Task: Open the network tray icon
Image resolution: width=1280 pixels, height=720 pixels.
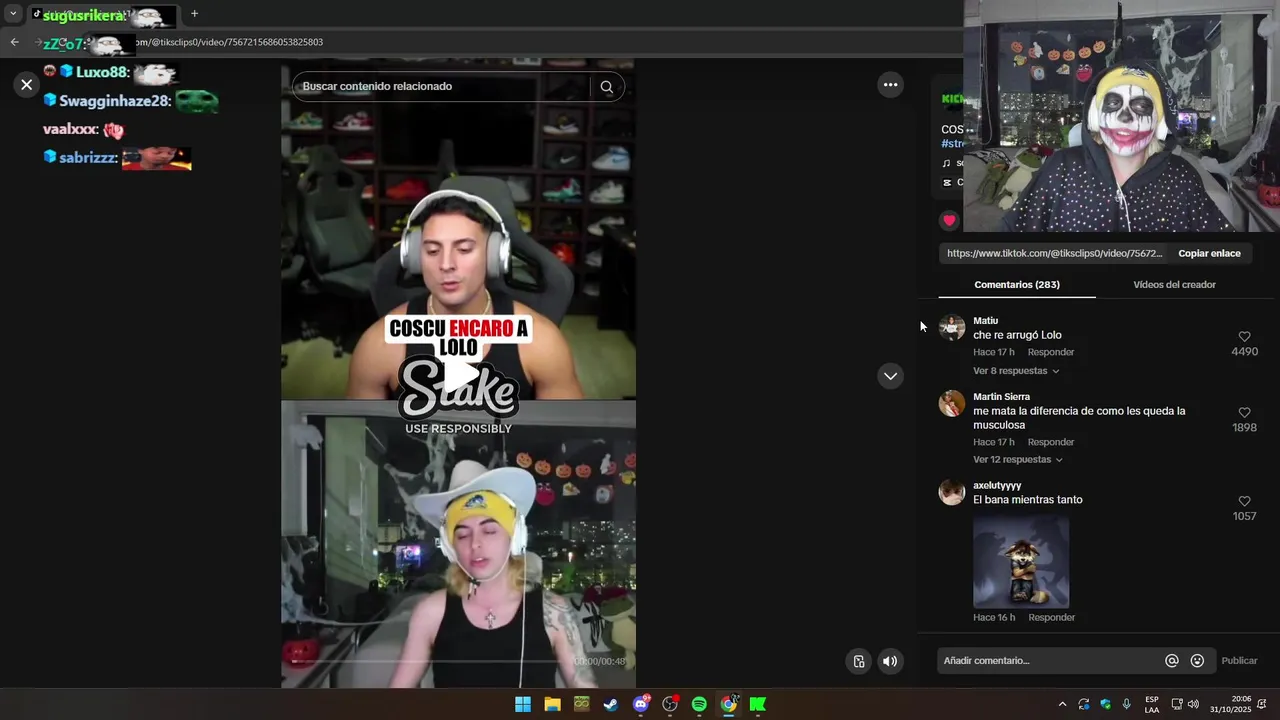Action: (1177, 704)
